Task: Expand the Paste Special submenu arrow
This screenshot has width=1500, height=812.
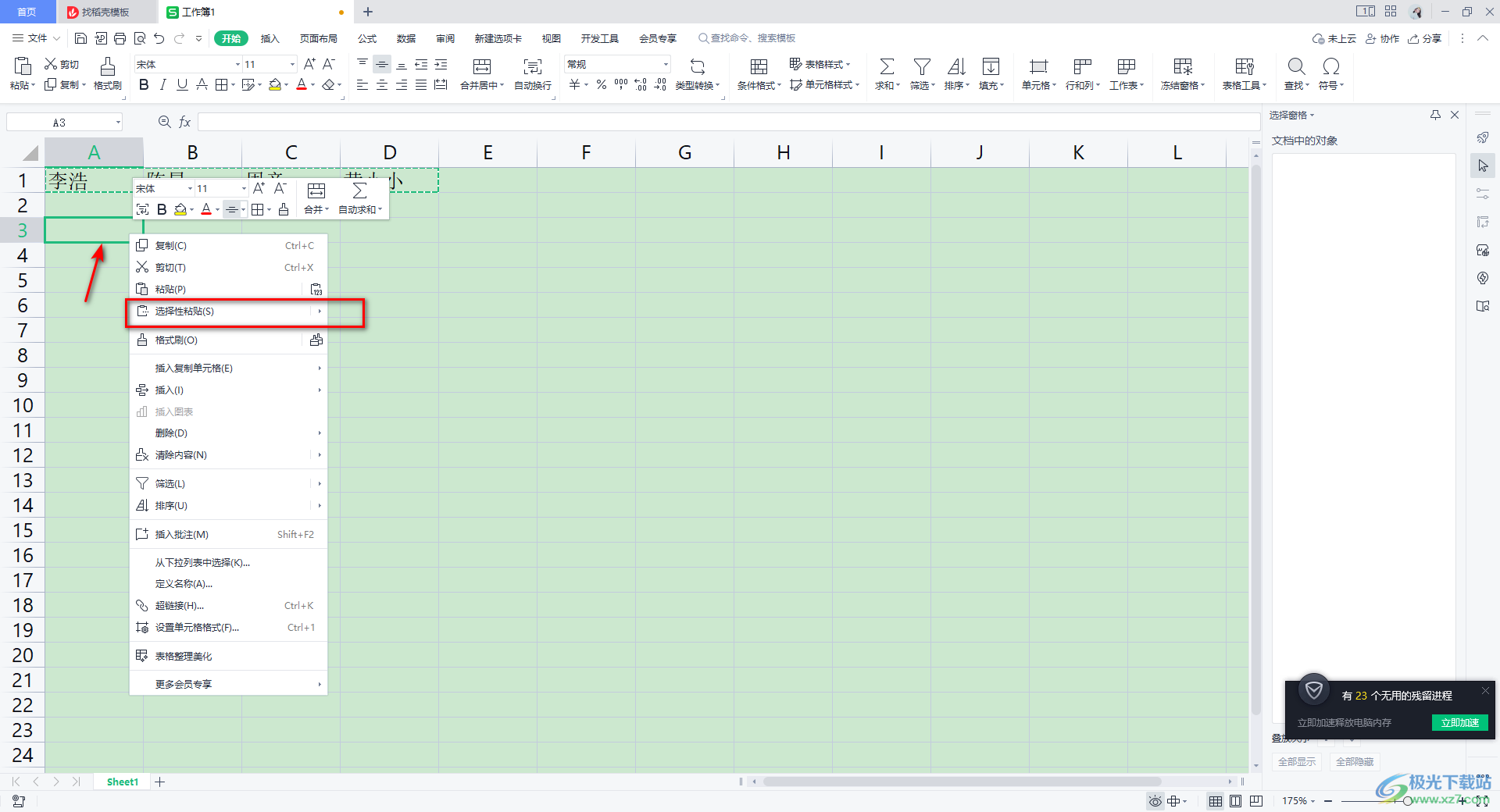Action: 320,312
